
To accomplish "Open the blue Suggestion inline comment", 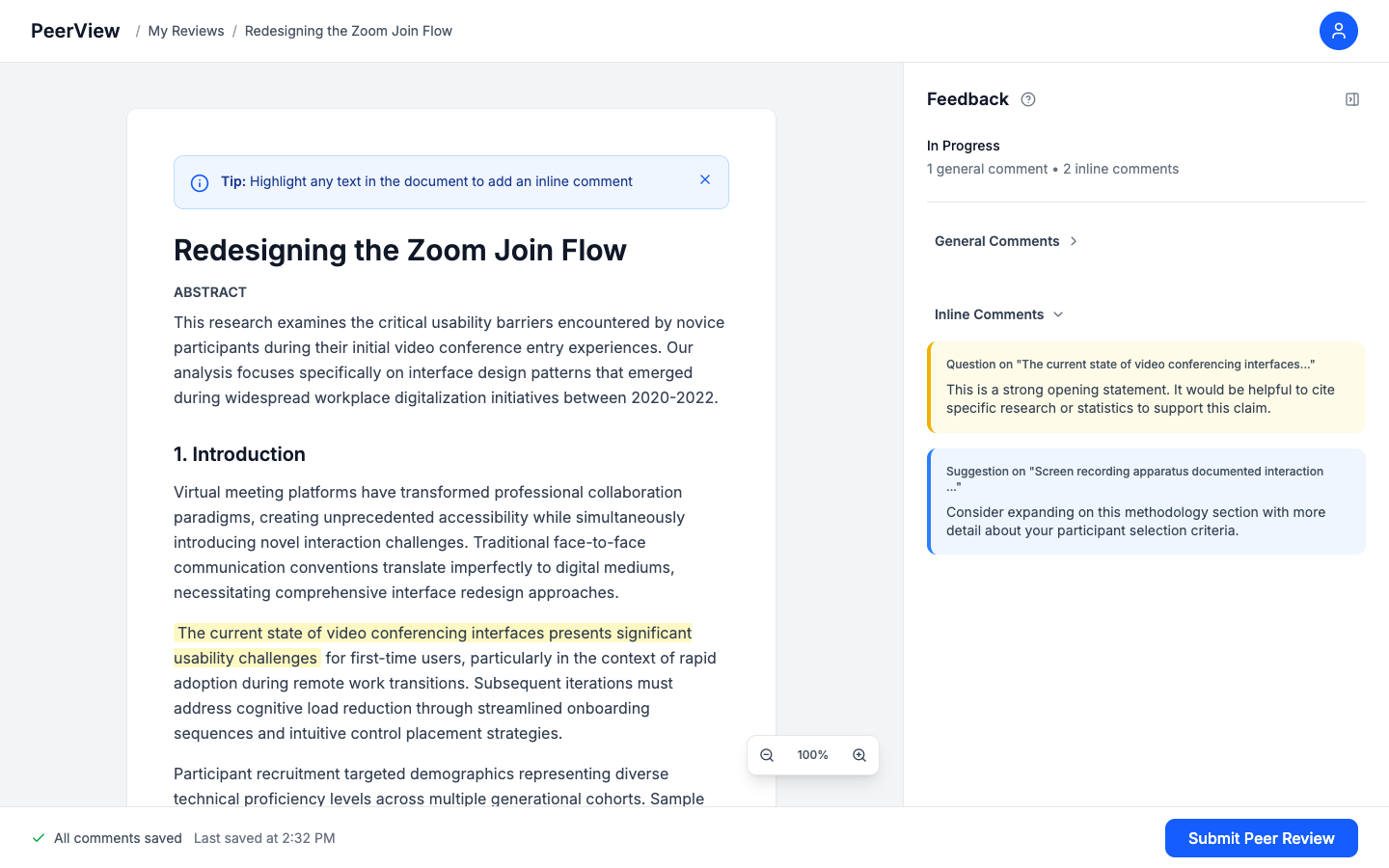I will (x=1146, y=502).
